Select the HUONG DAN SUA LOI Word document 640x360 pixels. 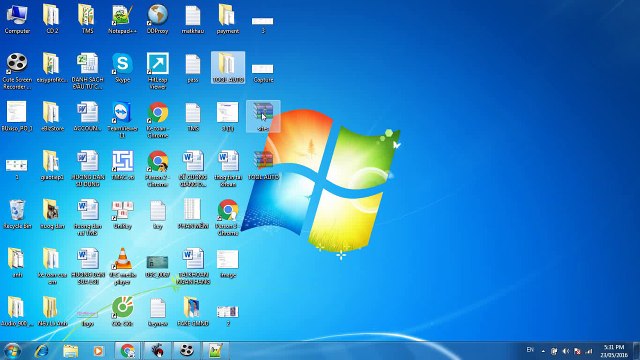[87, 267]
